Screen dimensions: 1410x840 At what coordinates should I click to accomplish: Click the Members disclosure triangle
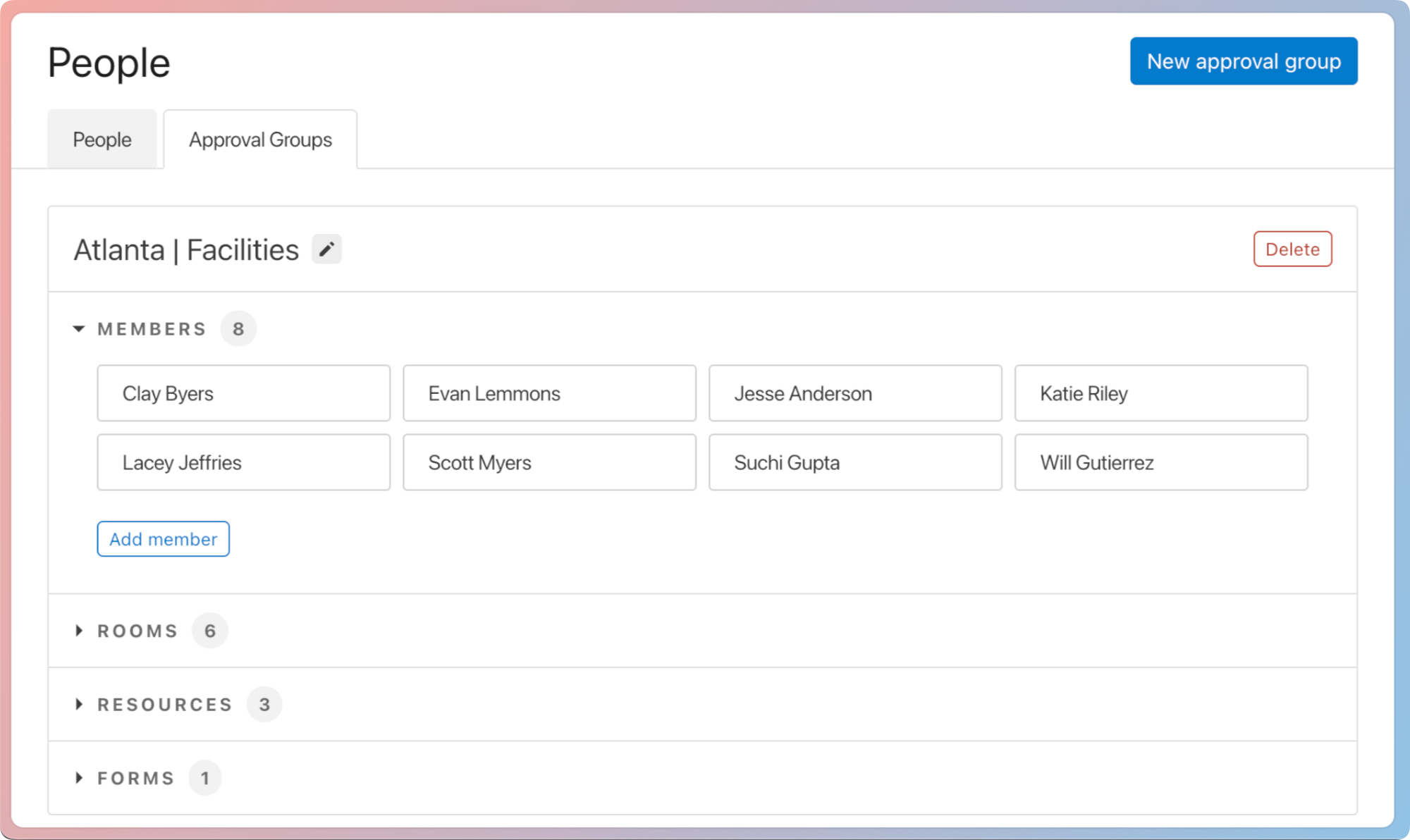tap(79, 328)
